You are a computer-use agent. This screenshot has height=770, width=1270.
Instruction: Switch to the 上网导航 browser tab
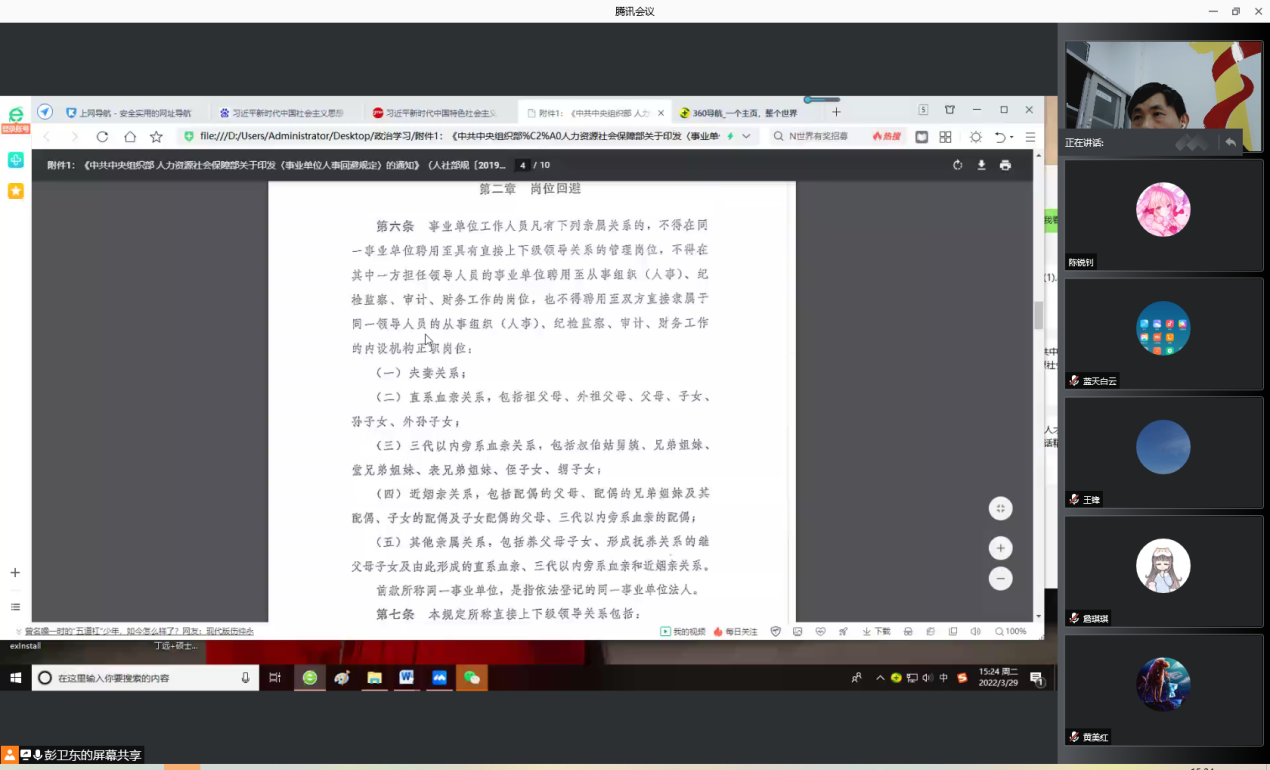pyautogui.click(x=128, y=113)
